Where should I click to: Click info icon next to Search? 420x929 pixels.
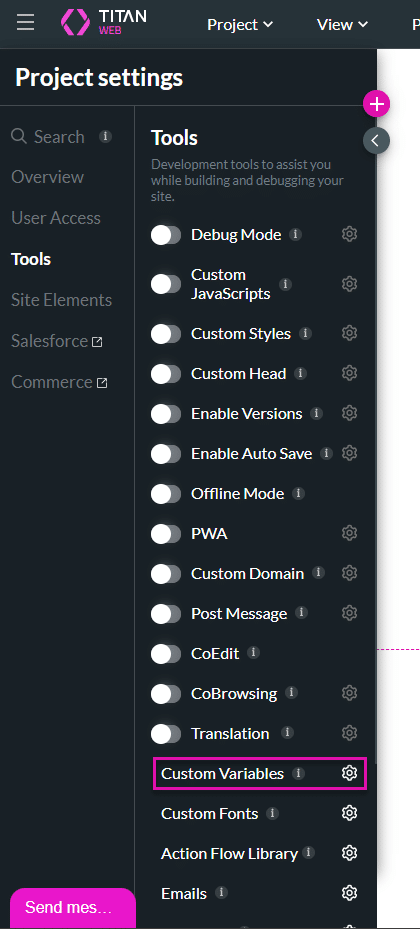tap(105, 136)
